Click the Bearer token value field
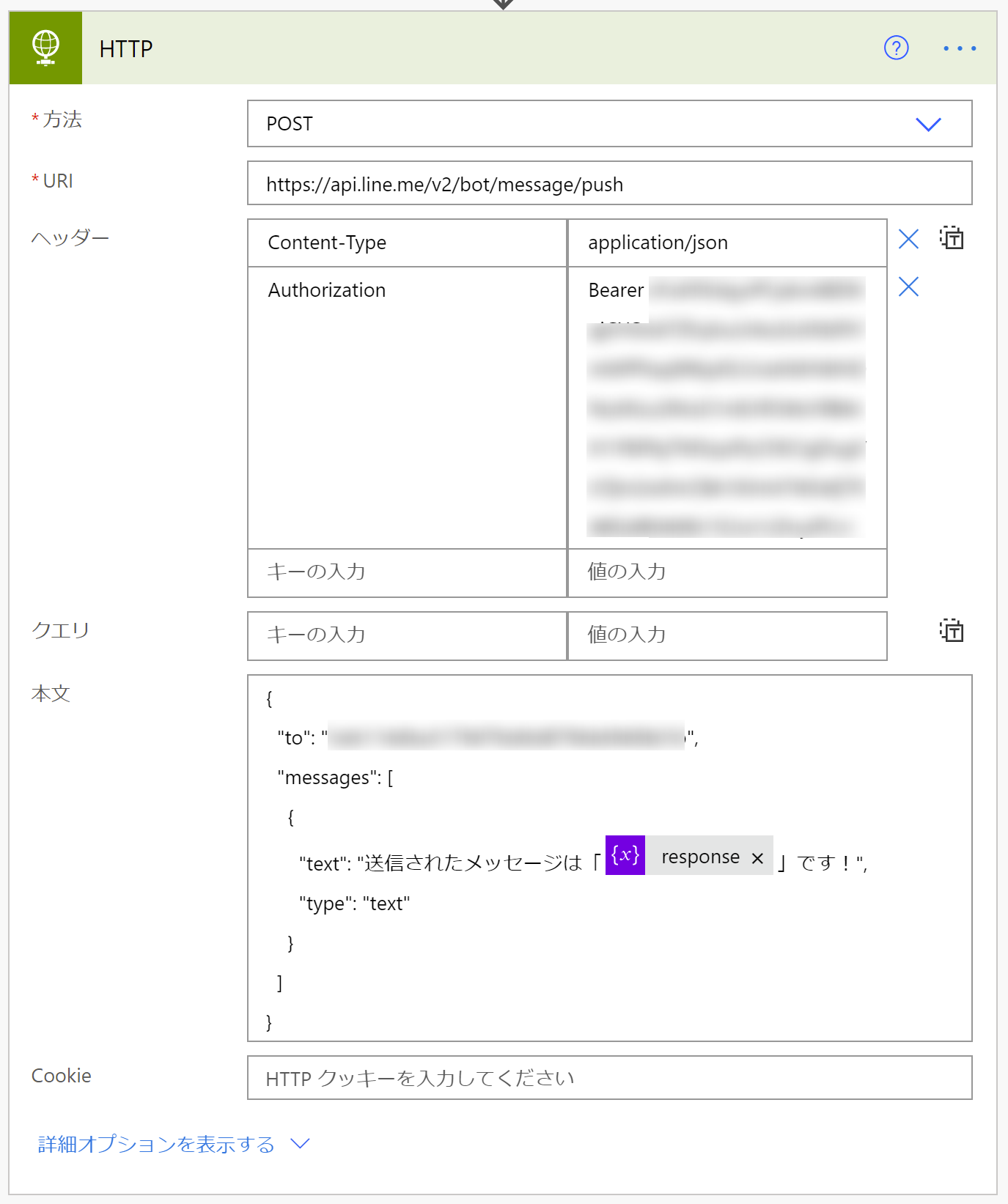 click(x=727, y=407)
